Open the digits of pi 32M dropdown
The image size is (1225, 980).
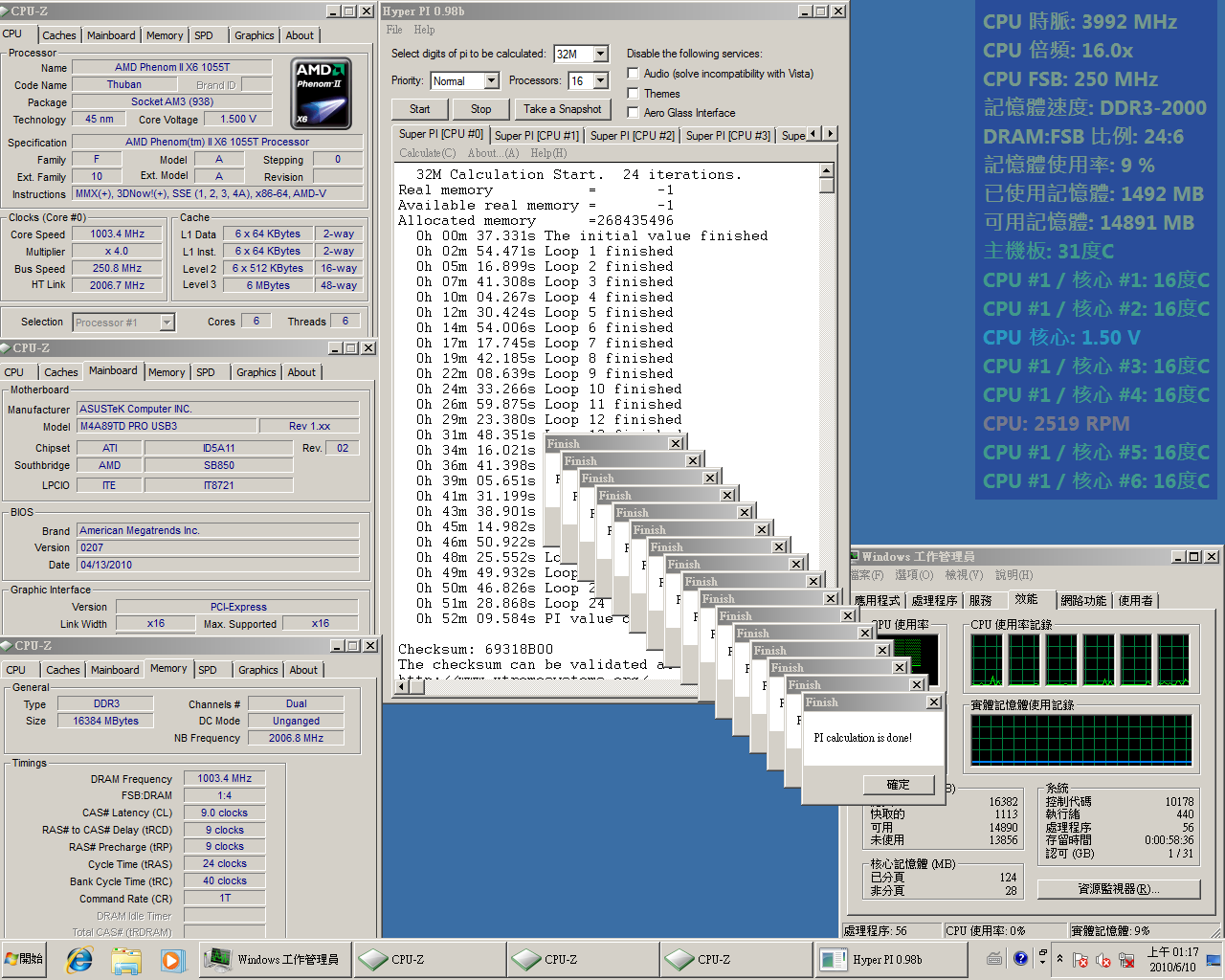[x=600, y=55]
